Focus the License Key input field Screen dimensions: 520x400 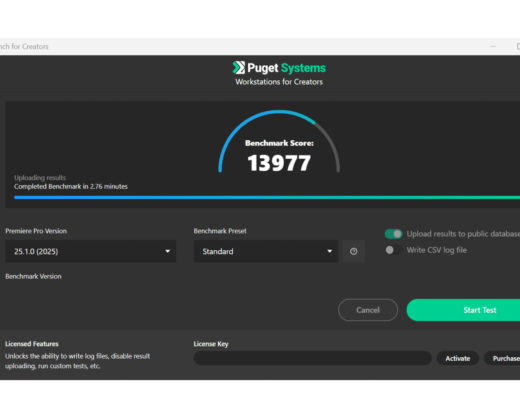313,358
